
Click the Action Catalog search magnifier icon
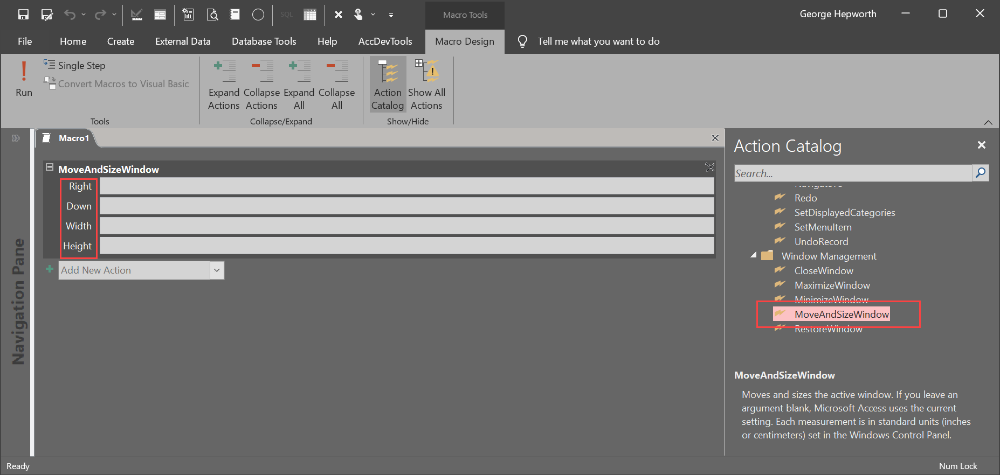tap(981, 172)
